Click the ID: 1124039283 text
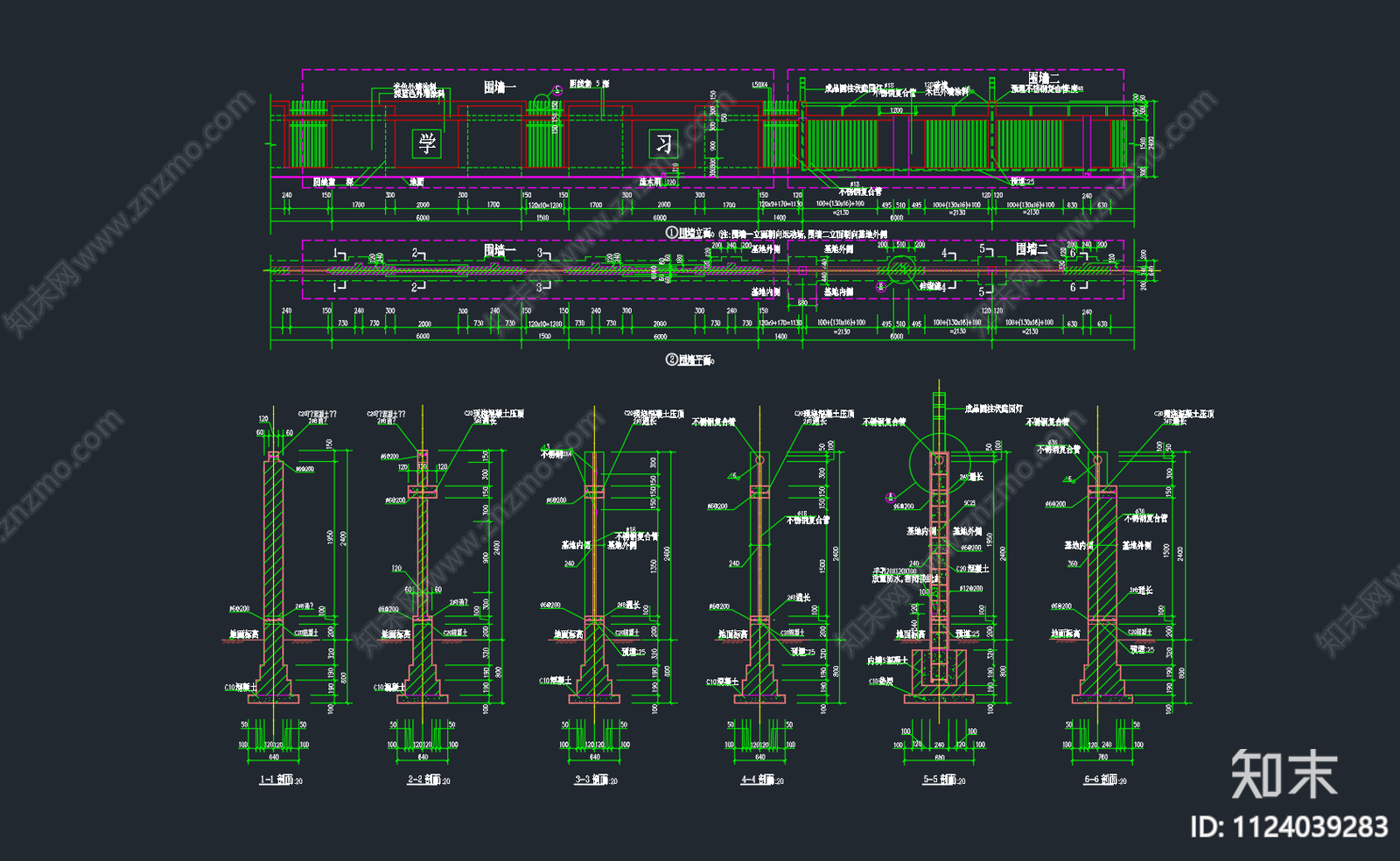Image resolution: width=1400 pixels, height=861 pixels. click(x=1289, y=827)
